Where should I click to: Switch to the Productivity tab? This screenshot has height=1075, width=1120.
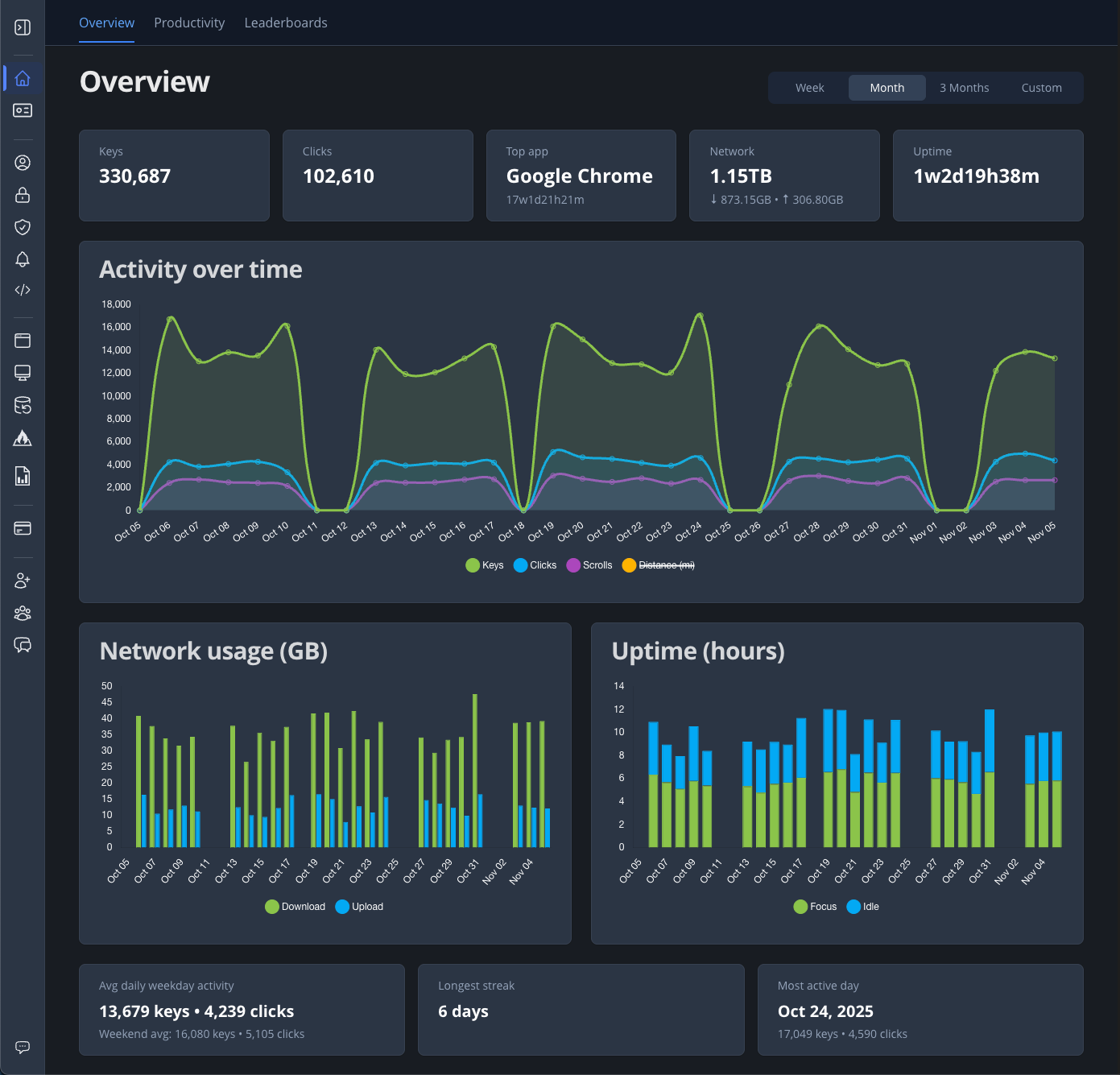click(189, 23)
